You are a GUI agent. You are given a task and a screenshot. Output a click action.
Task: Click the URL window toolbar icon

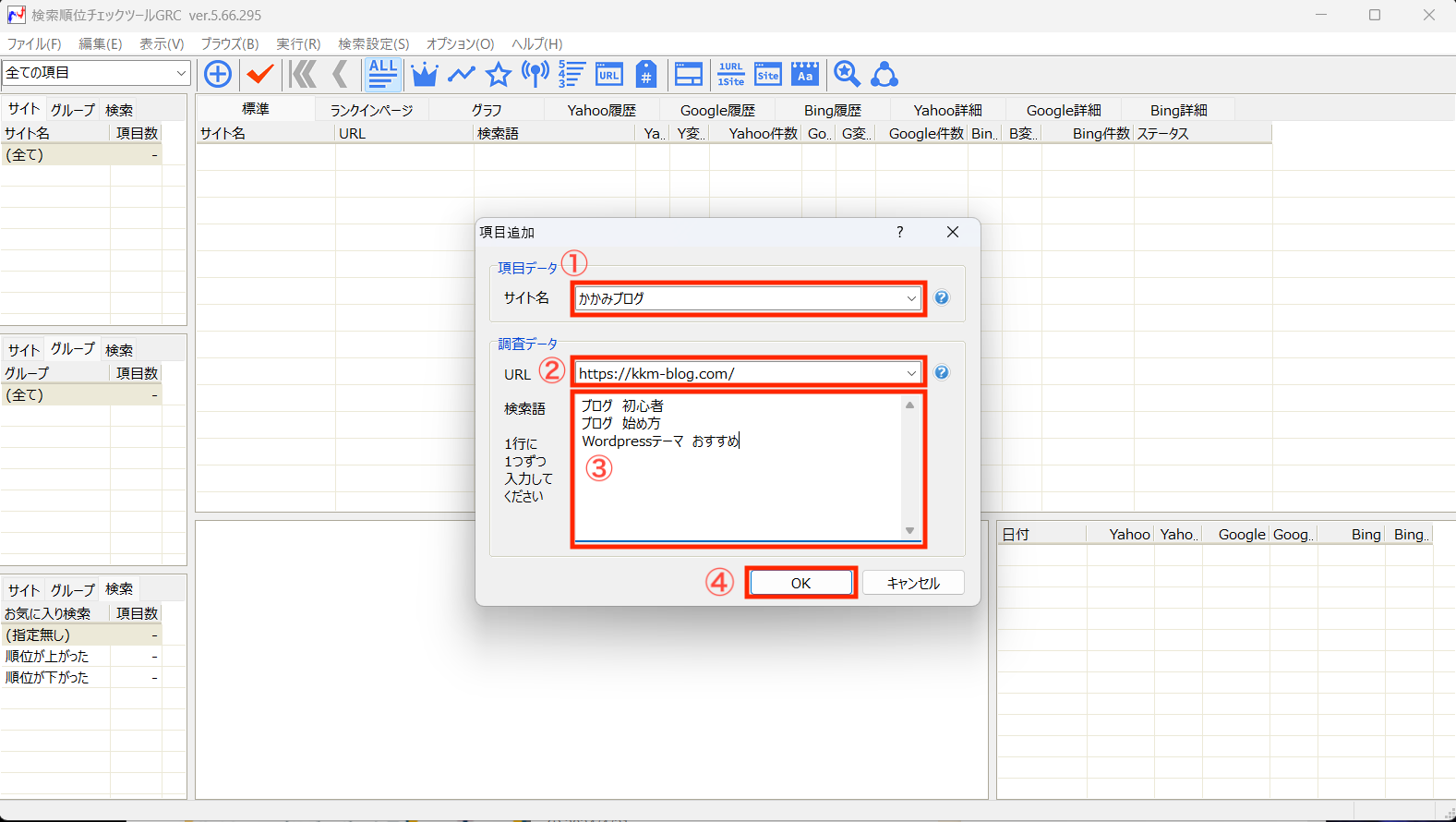coord(609,74)
